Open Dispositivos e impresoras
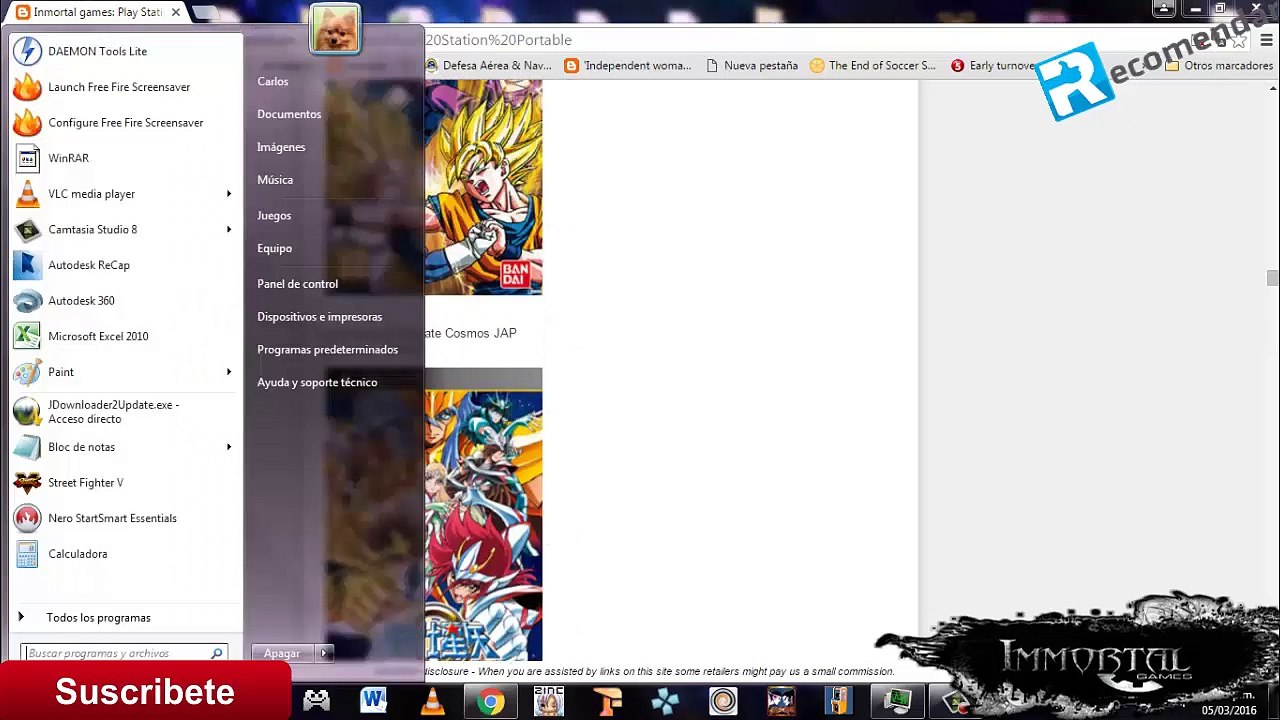Viewport: 1280px width, 720px height. click(x=319, y=317)
